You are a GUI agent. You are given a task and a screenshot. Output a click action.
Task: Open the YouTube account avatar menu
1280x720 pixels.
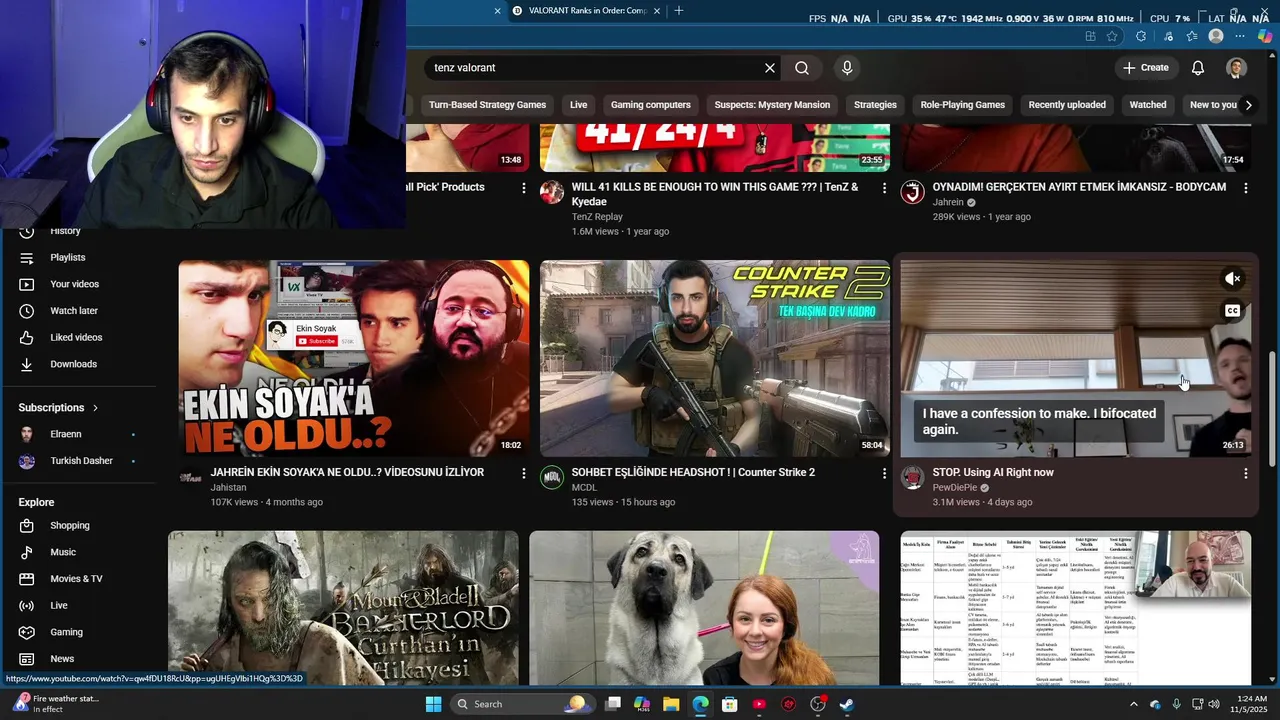(1236, 68)
